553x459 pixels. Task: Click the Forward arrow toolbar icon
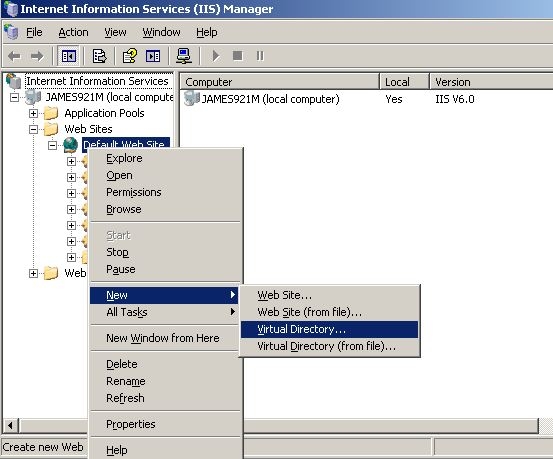(37, 56)
